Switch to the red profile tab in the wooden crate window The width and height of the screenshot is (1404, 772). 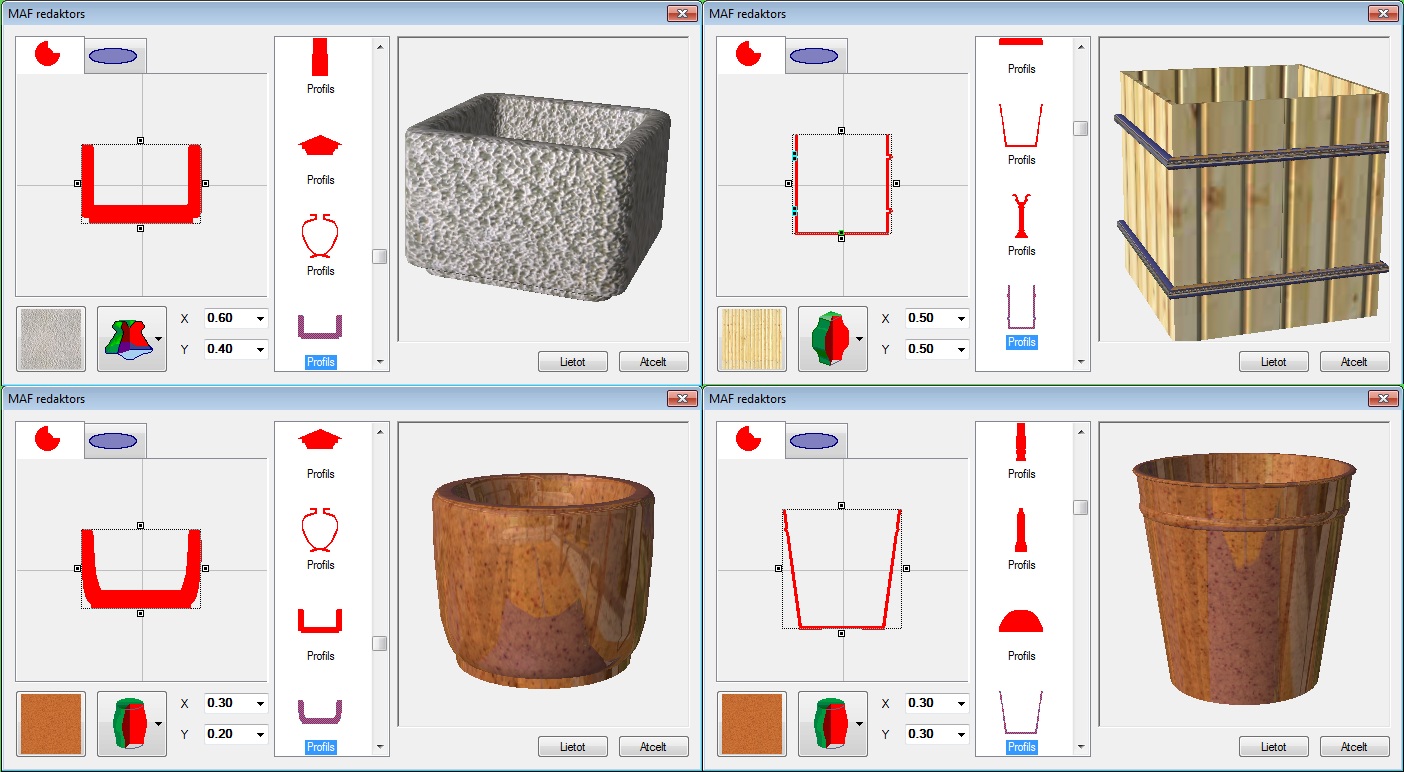coord(749,56)
